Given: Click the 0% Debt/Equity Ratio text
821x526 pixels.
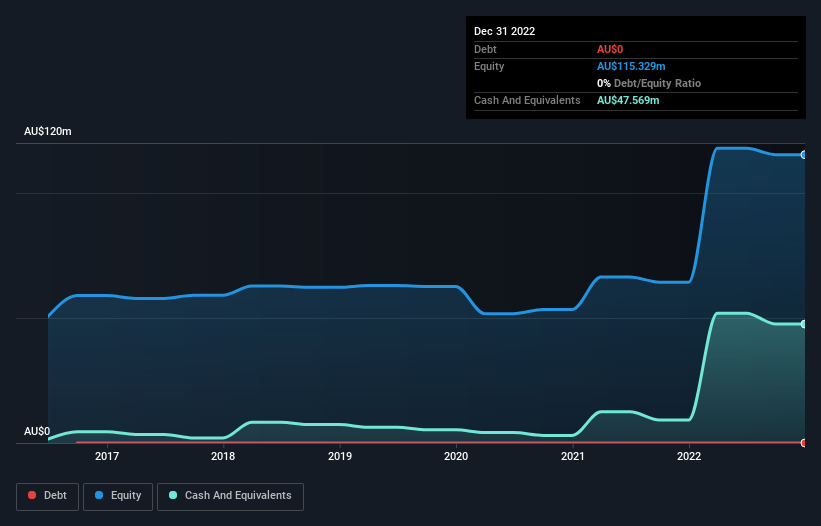Looking at the screenshot, I should (649, 83).
